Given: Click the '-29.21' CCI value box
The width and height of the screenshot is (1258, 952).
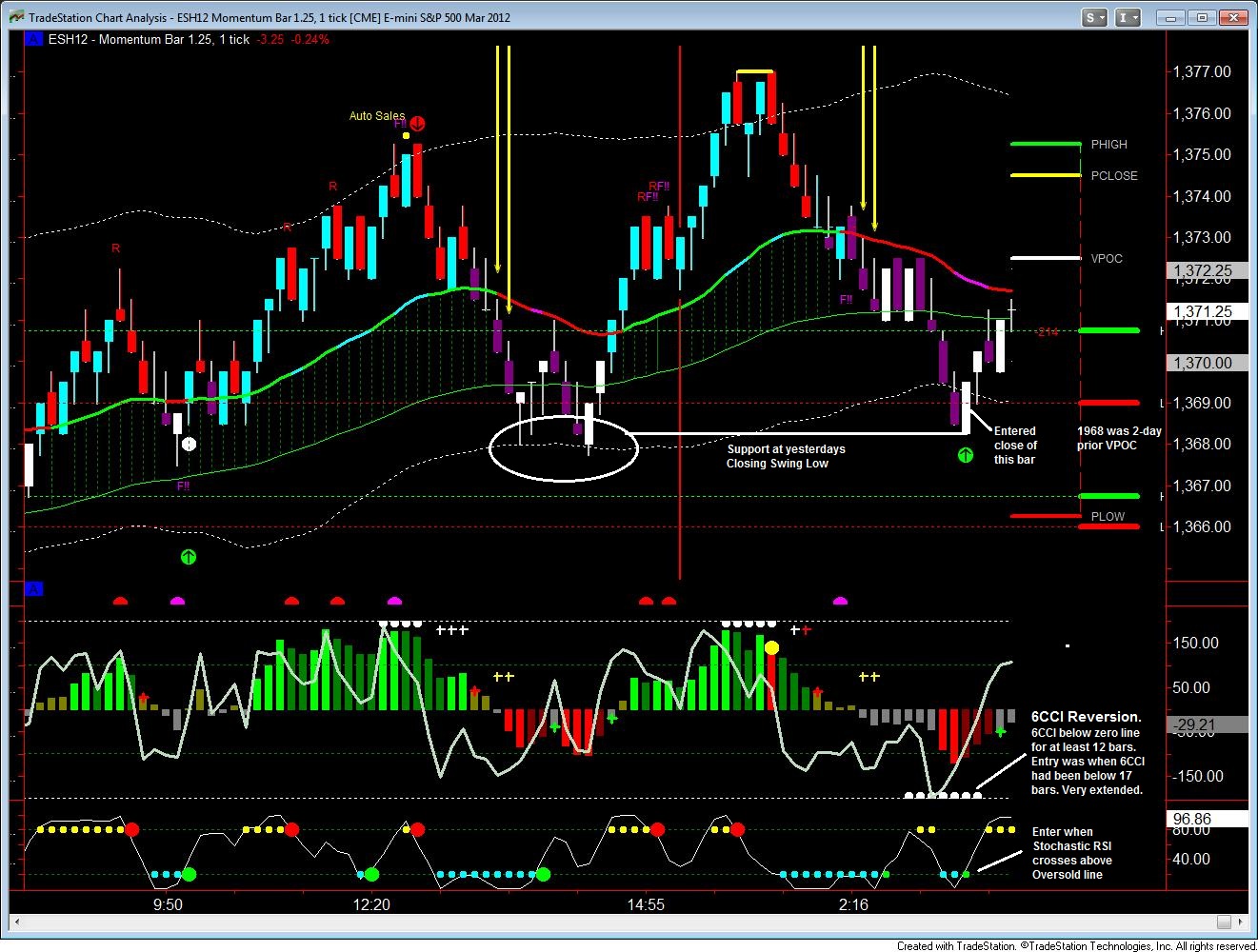Looking at the screenshot, I should pyautogui.click(x=1207, y=724).
